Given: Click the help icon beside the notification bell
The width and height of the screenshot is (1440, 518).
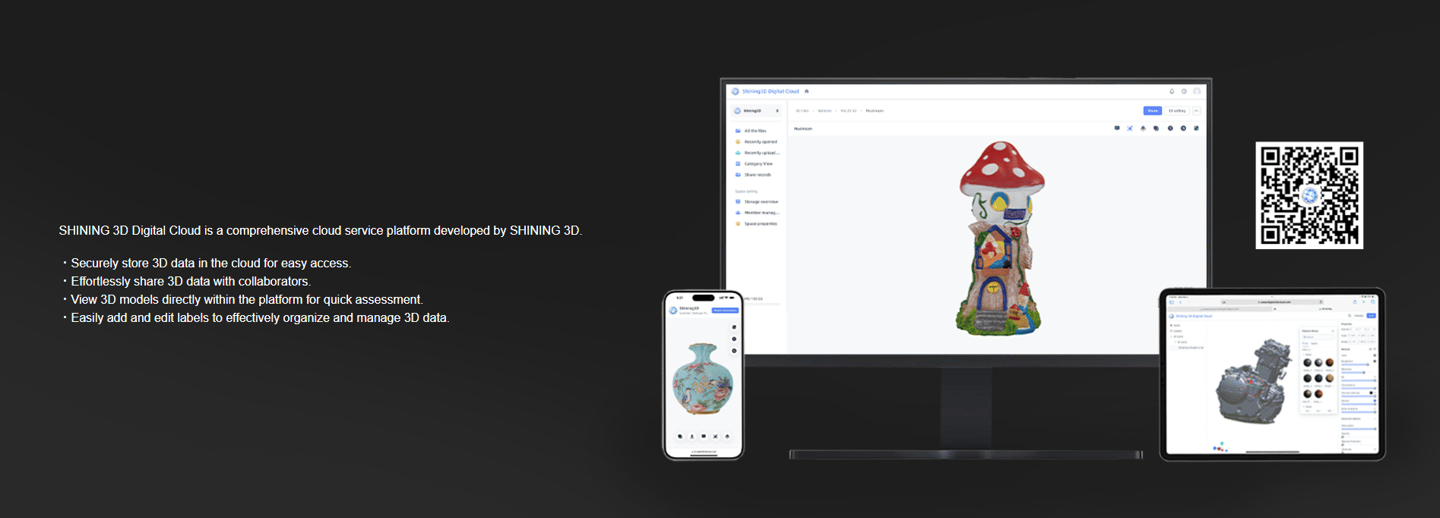Looking at the screenshot, I should click(1184, 91).
